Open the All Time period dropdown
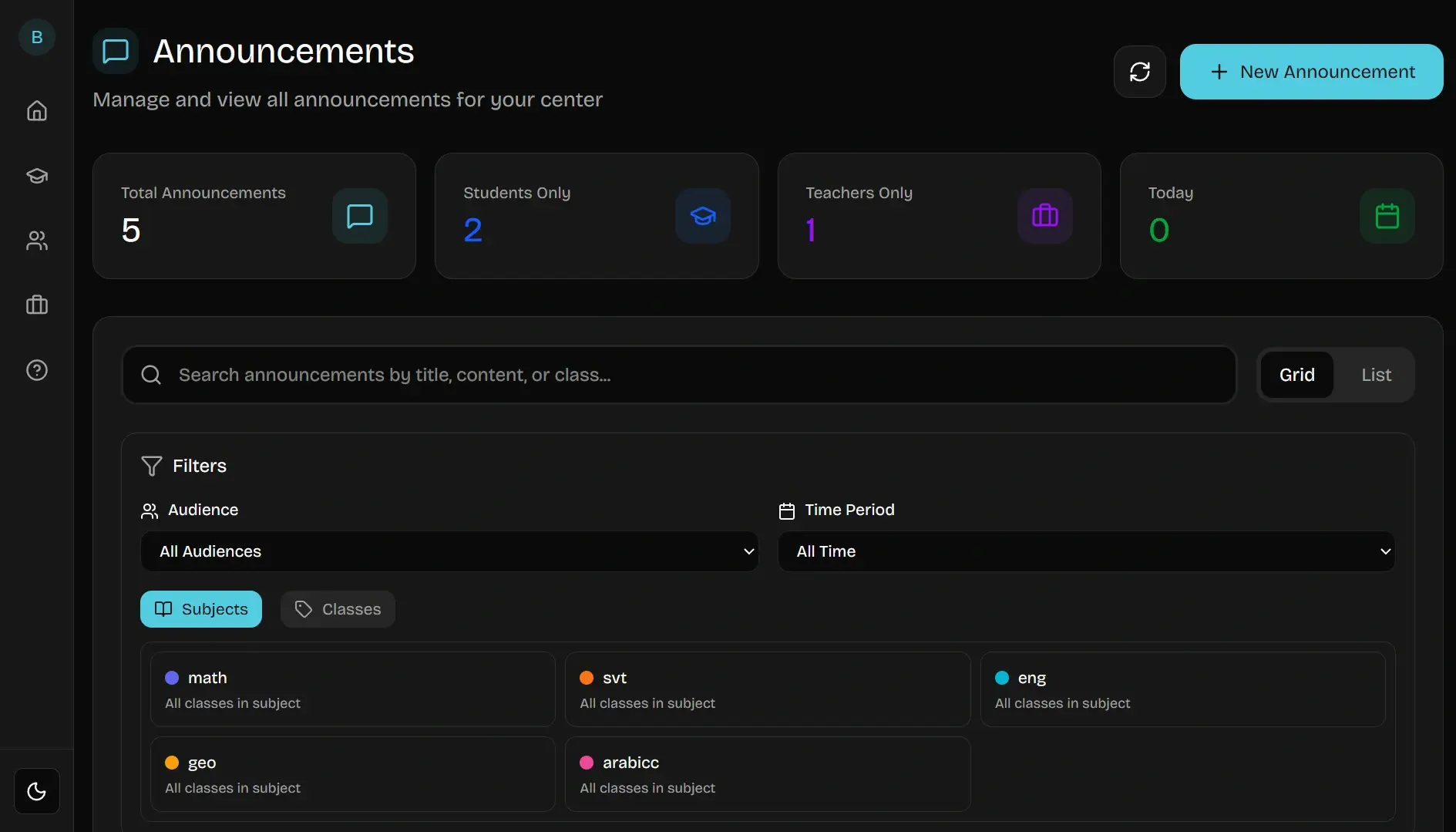This screenshot has width=1456, height=832. 1086,551
